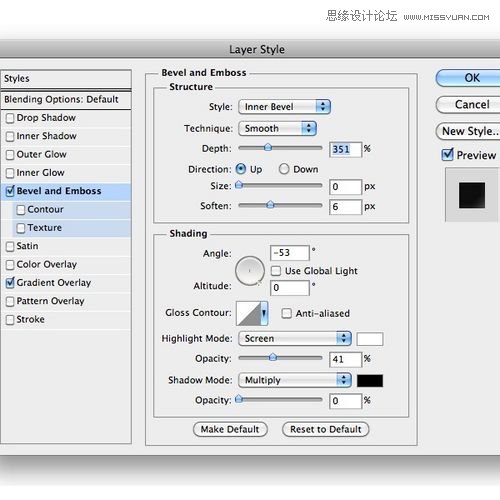Click the Size slider handle
Screen dimensions: 500x500
pyautogui.click(x=239, y=185)
